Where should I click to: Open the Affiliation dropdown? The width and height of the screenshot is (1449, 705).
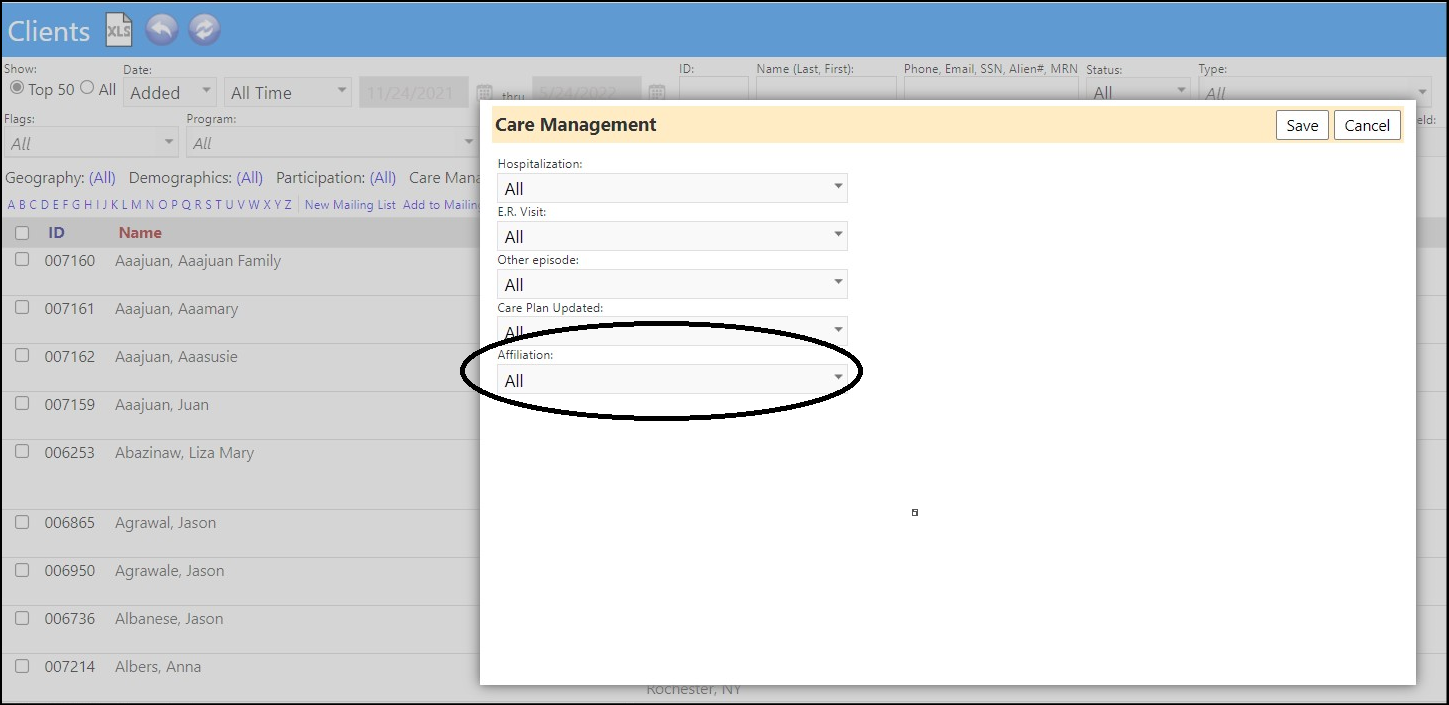(672, 380)
